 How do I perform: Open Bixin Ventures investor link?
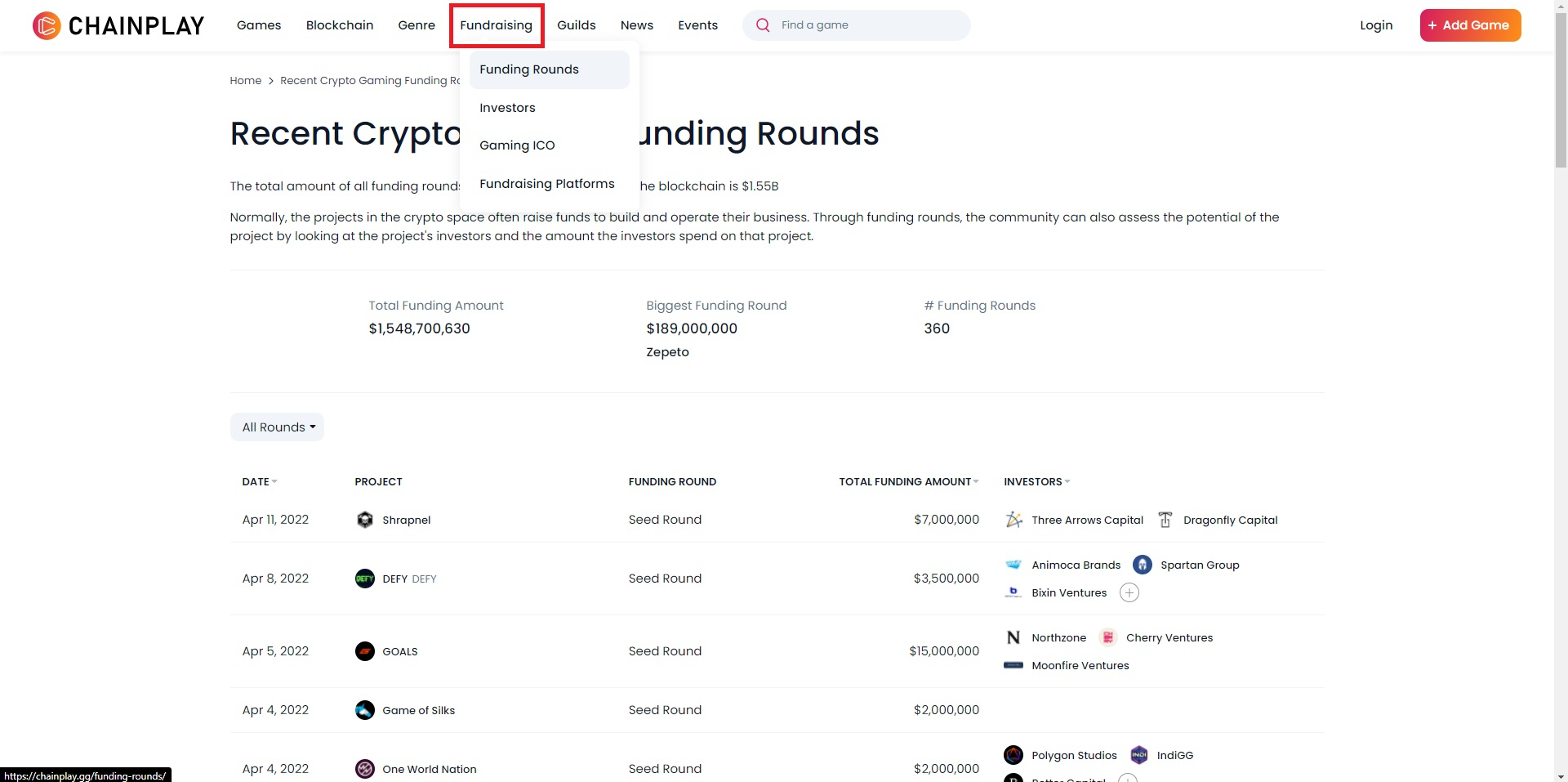pos(1069,592)
